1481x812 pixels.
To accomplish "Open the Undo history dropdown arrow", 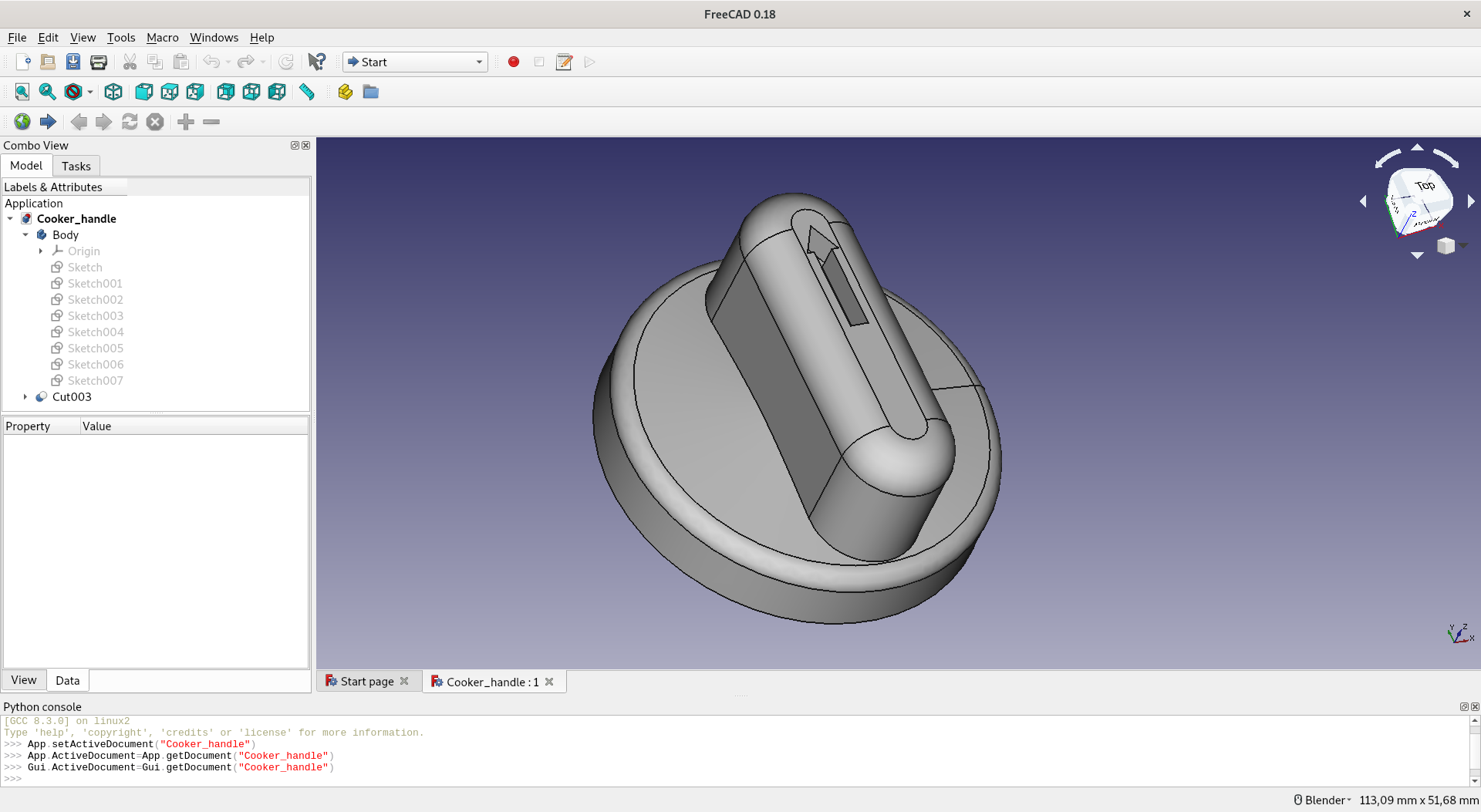I will (228, 62).
